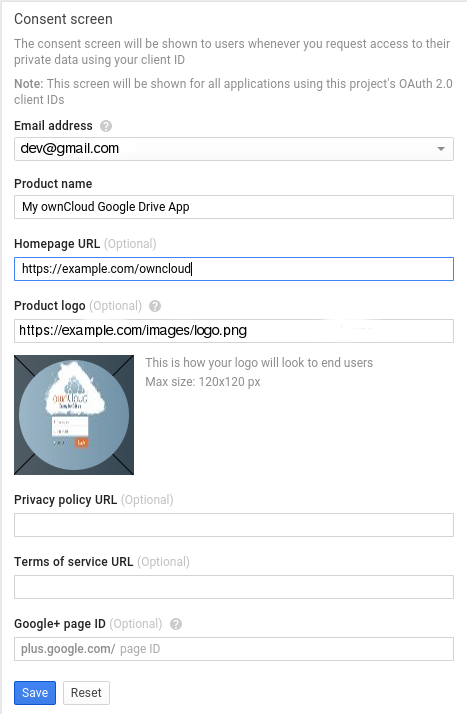Viewport: 467px width, 714px height.
Task: Click the Homepage URL label
Action: tap(57, 244)
